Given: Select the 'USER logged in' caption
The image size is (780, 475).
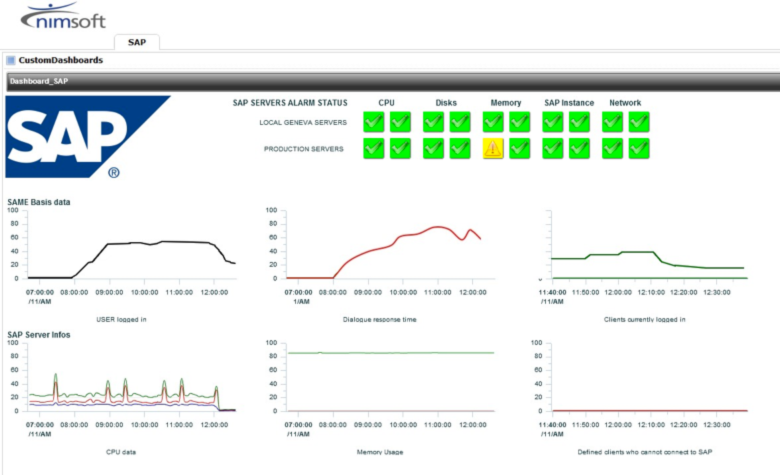Looking at the screenshot, I should click(x=121, y=319).
